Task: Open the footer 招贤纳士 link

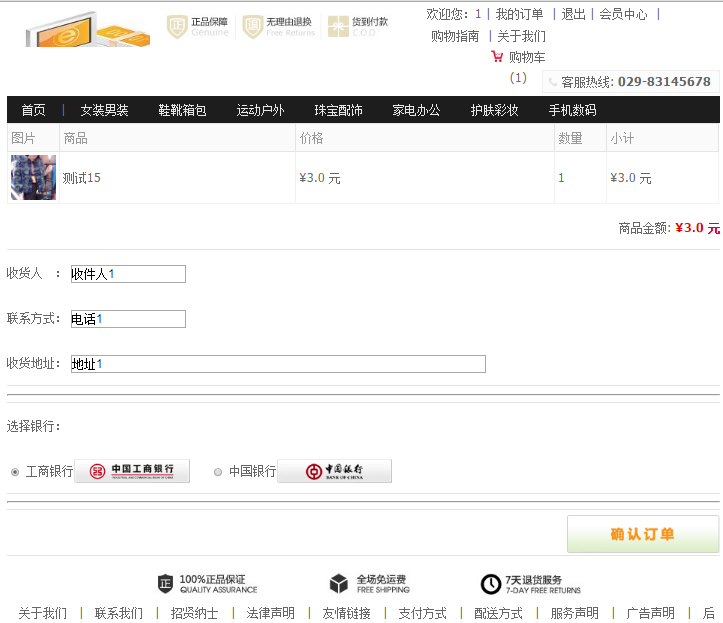Action: (194, 613)
